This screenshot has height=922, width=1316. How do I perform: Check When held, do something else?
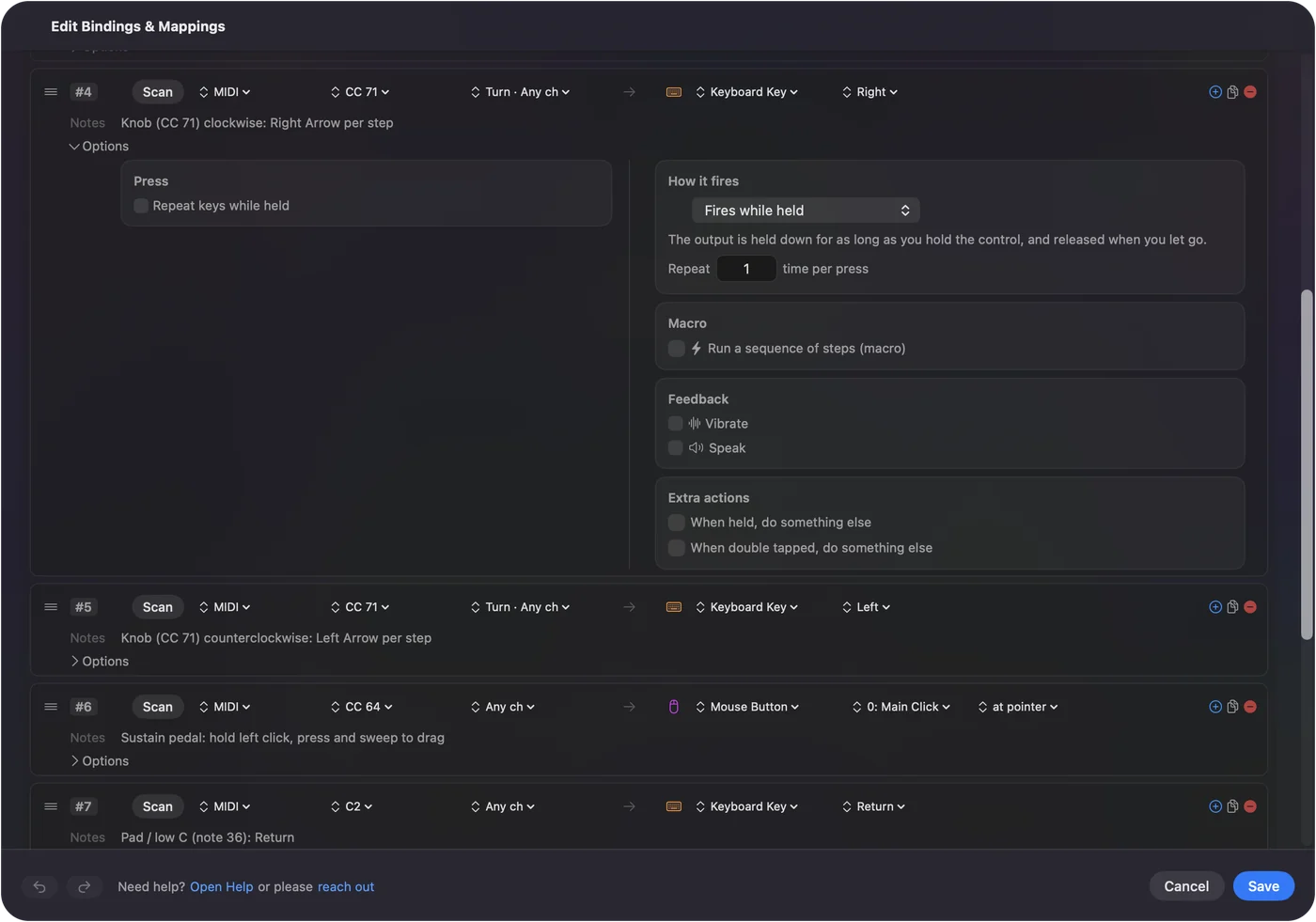tap(676, 523)
